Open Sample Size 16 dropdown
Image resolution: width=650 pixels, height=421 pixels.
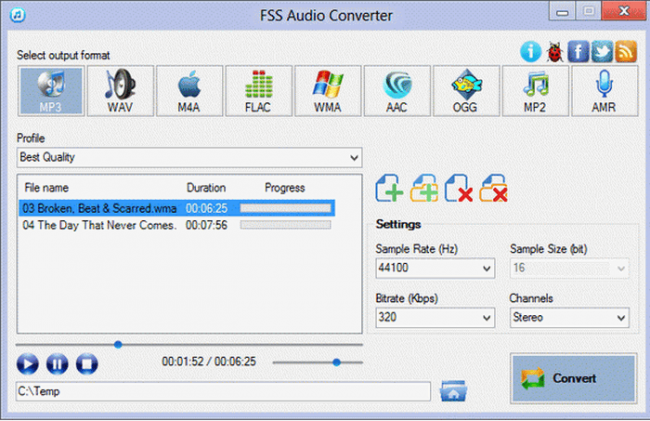(x=570, y=268)
